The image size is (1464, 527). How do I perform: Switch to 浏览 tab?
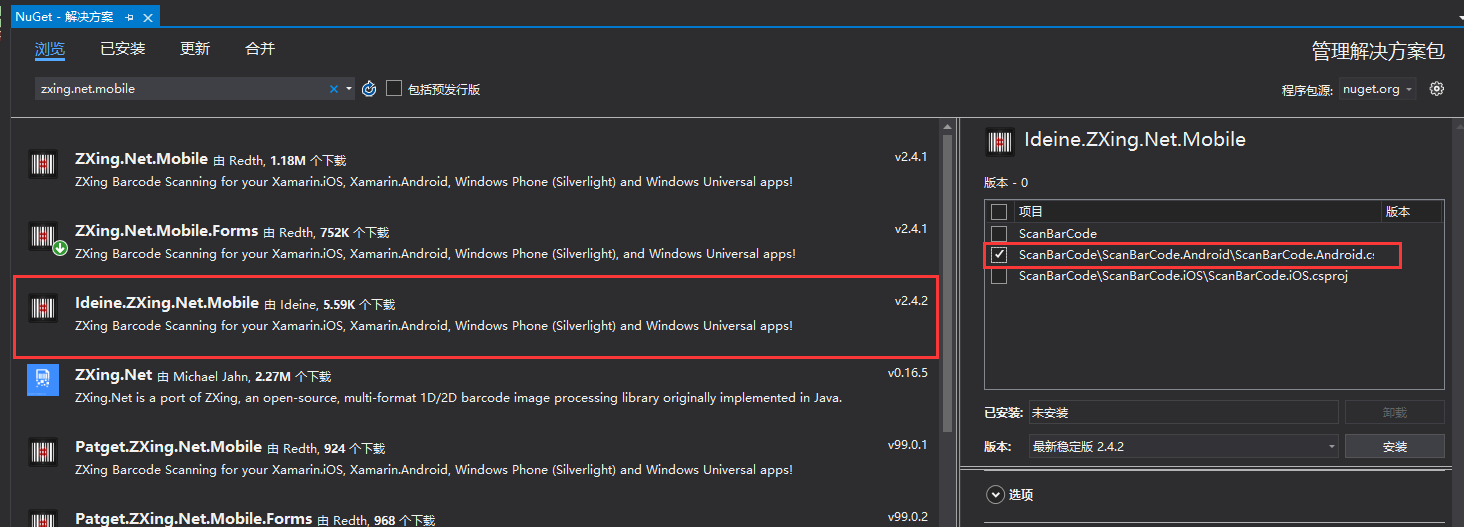tap(50, 49)
